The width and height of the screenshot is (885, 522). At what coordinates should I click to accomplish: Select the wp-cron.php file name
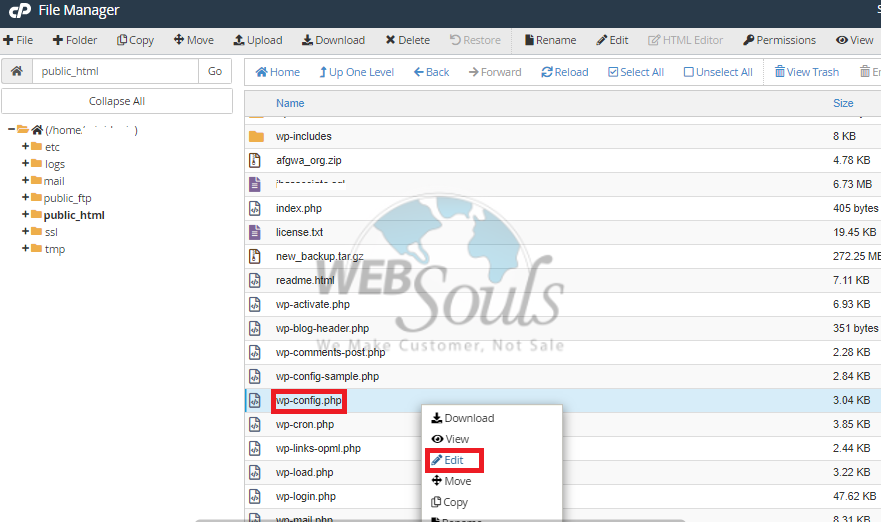point(305,424)
